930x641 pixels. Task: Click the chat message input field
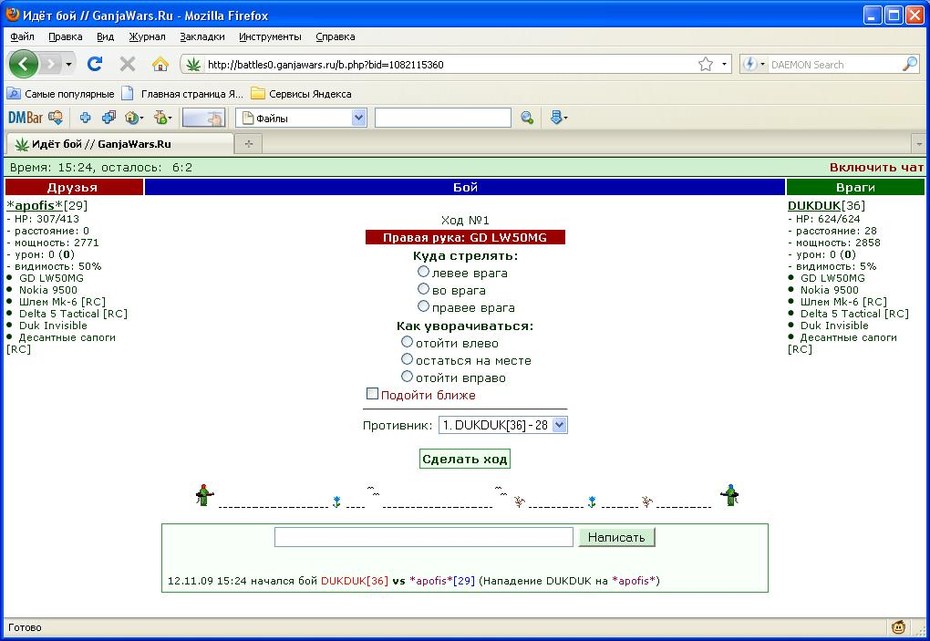pyautogui.click(x=423, y=537)
